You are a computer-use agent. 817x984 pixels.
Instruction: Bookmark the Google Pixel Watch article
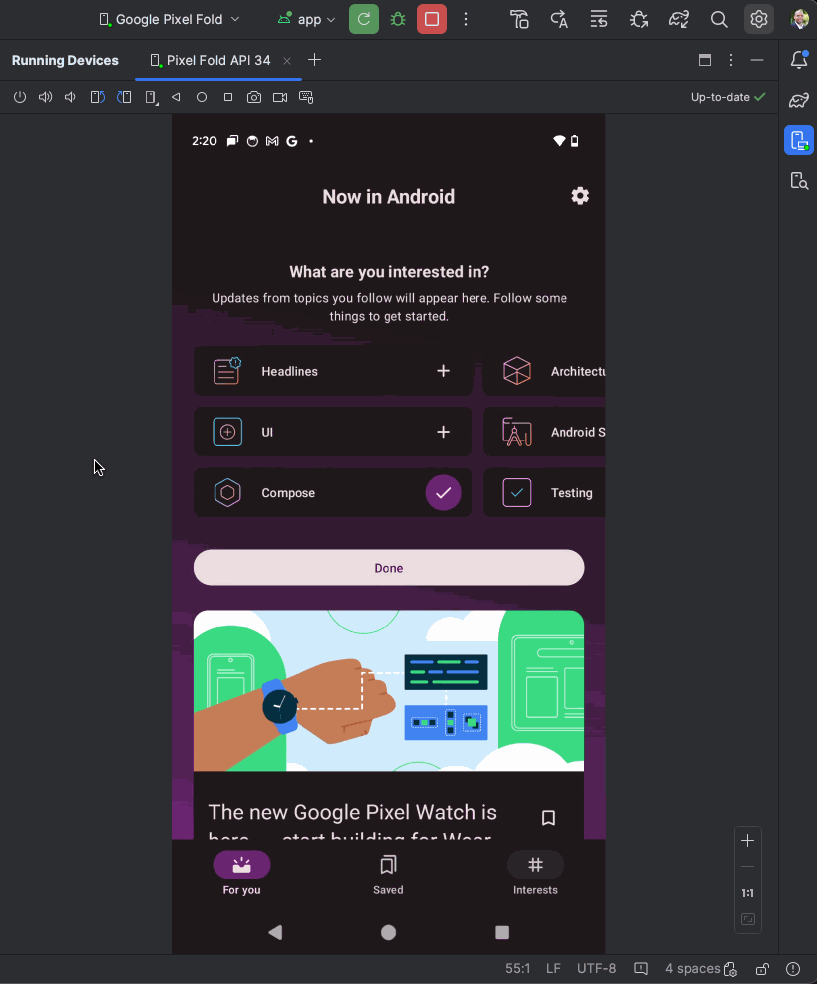tap(548, 818)
